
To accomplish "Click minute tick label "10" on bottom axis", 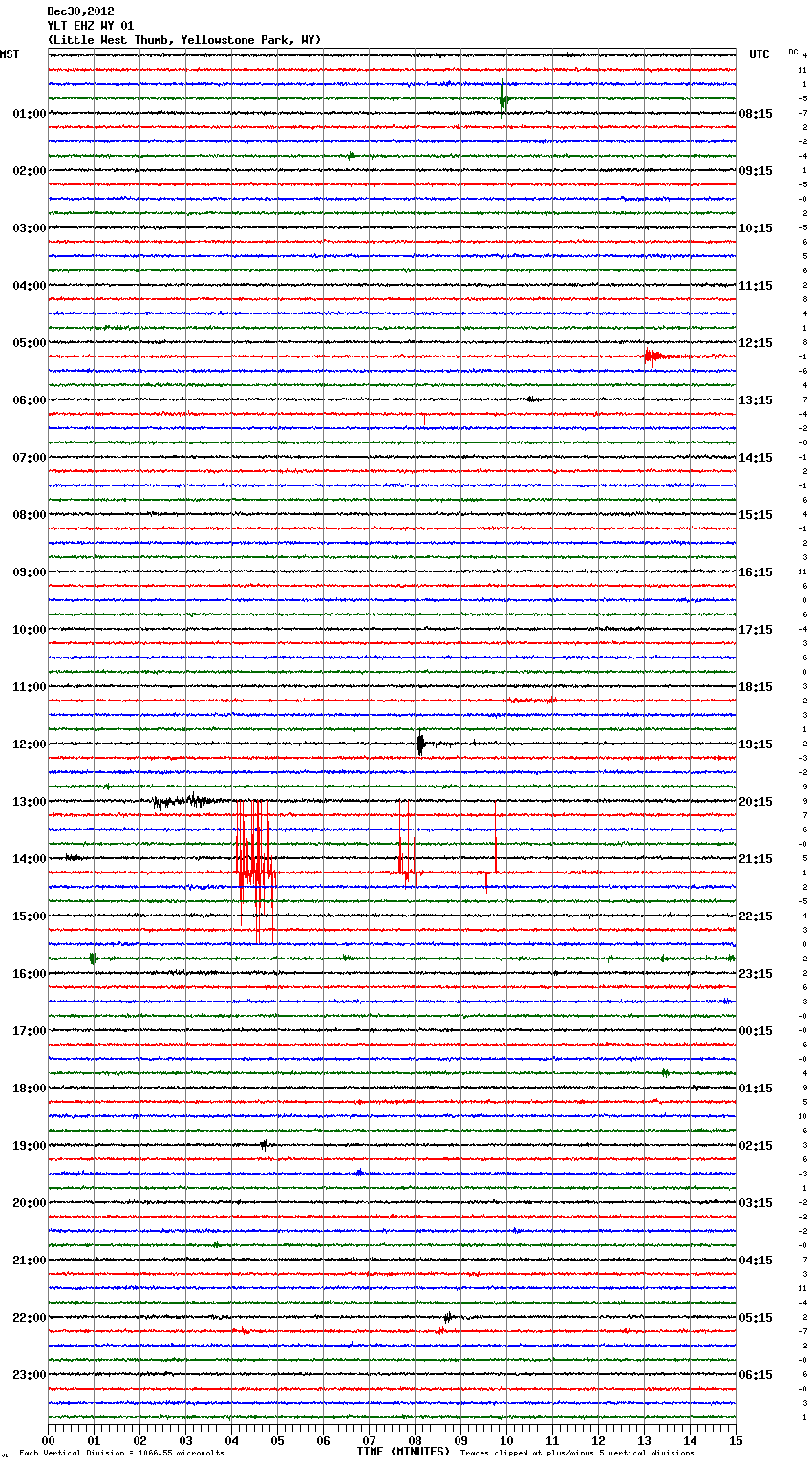I will pos(506,1441).
